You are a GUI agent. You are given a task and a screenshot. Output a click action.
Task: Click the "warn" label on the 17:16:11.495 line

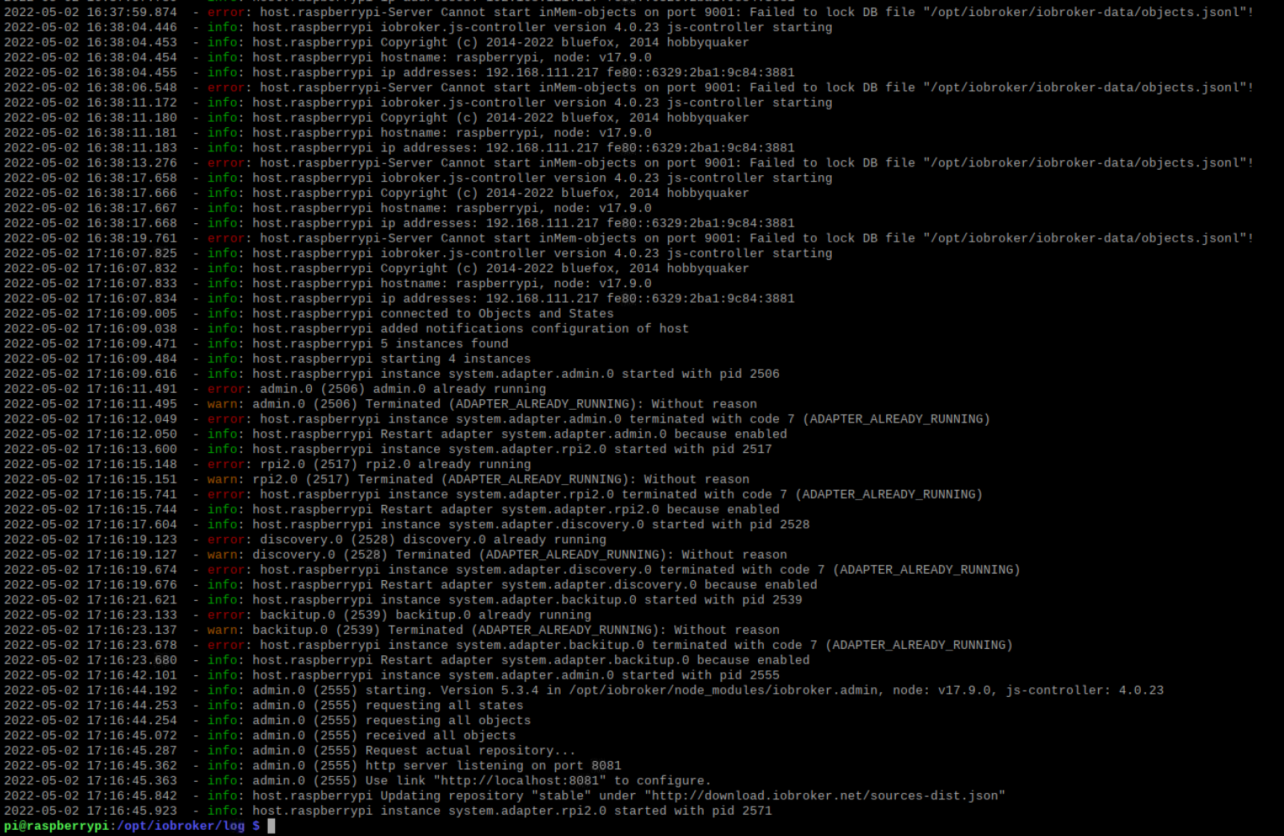(222, 404)
